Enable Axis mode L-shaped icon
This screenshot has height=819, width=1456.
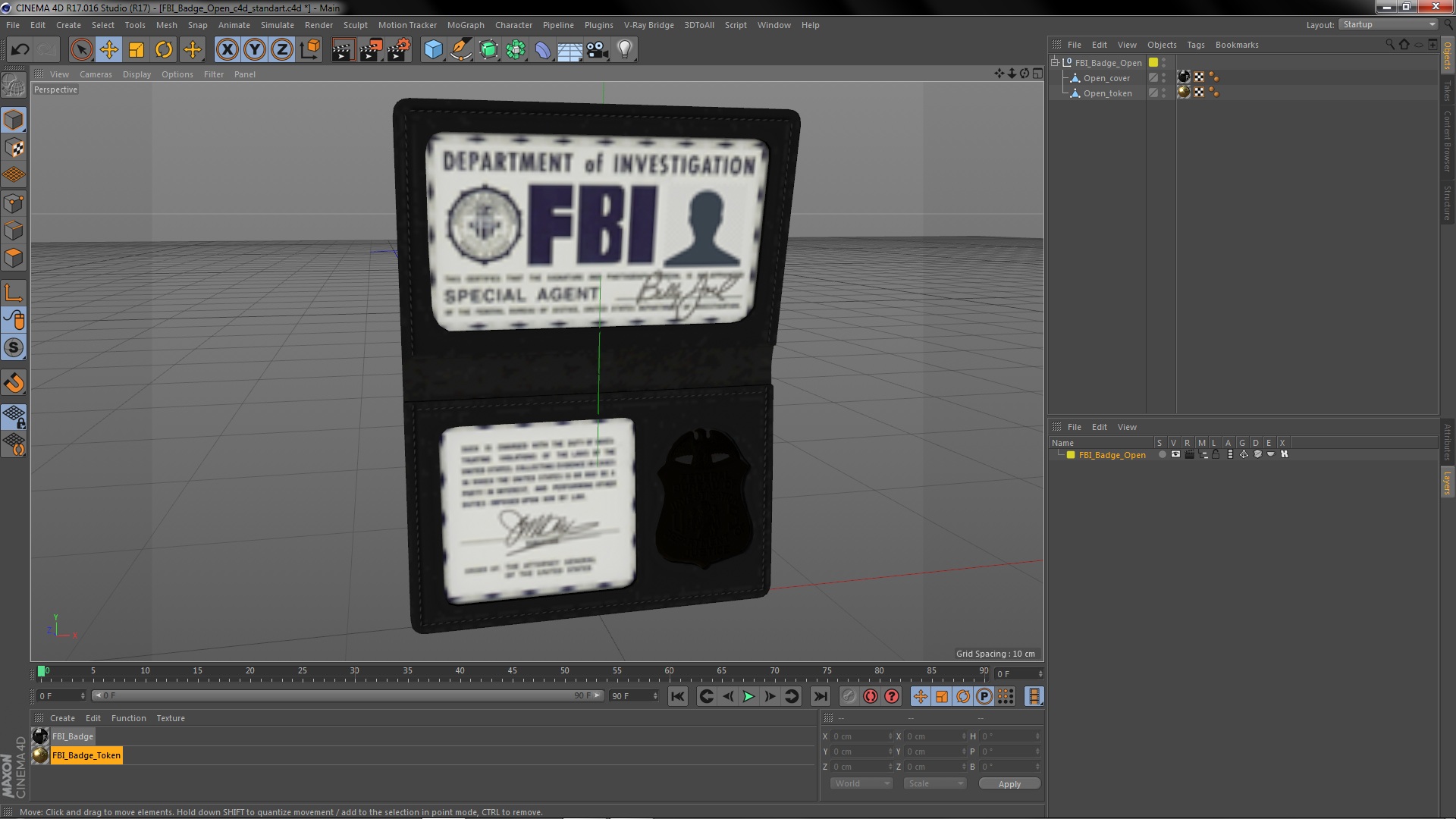pyautogui.click(x=14, y=293)
